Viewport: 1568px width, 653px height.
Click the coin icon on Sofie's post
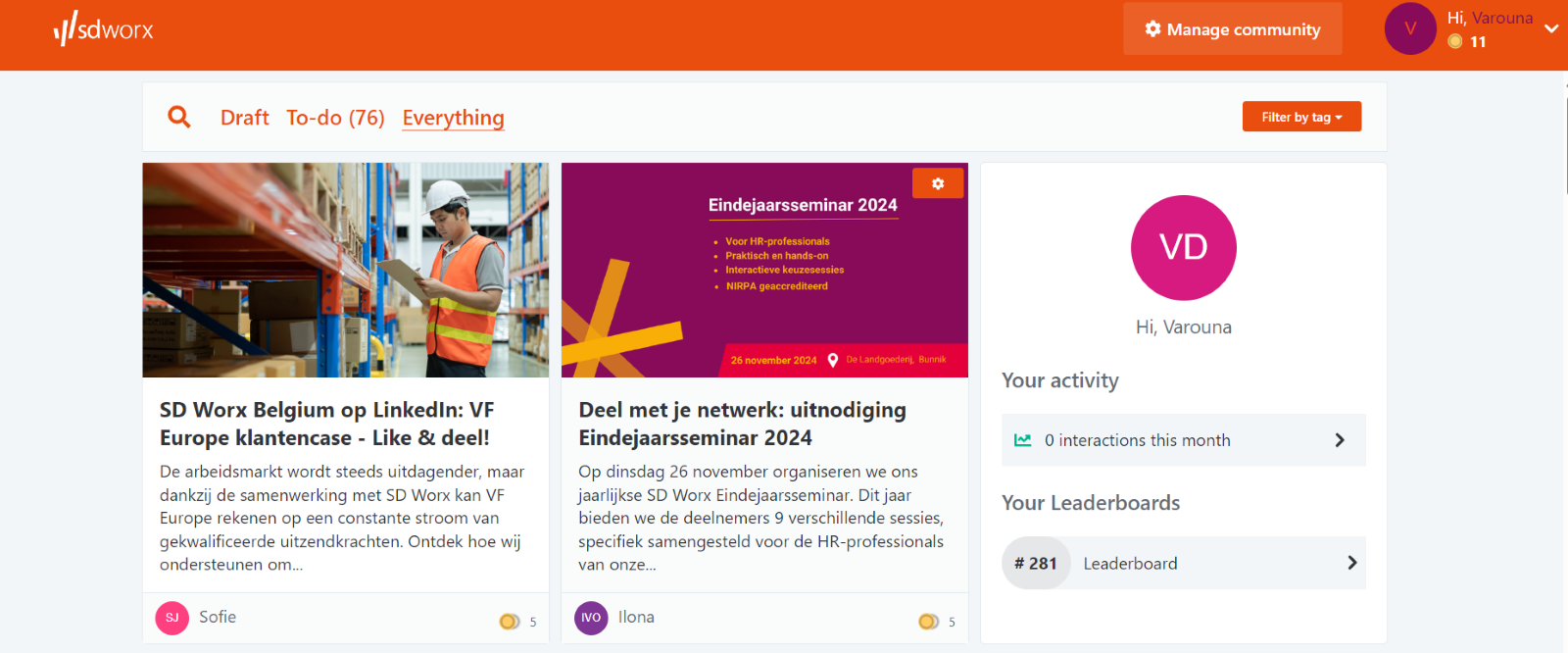tap(509, 622)
